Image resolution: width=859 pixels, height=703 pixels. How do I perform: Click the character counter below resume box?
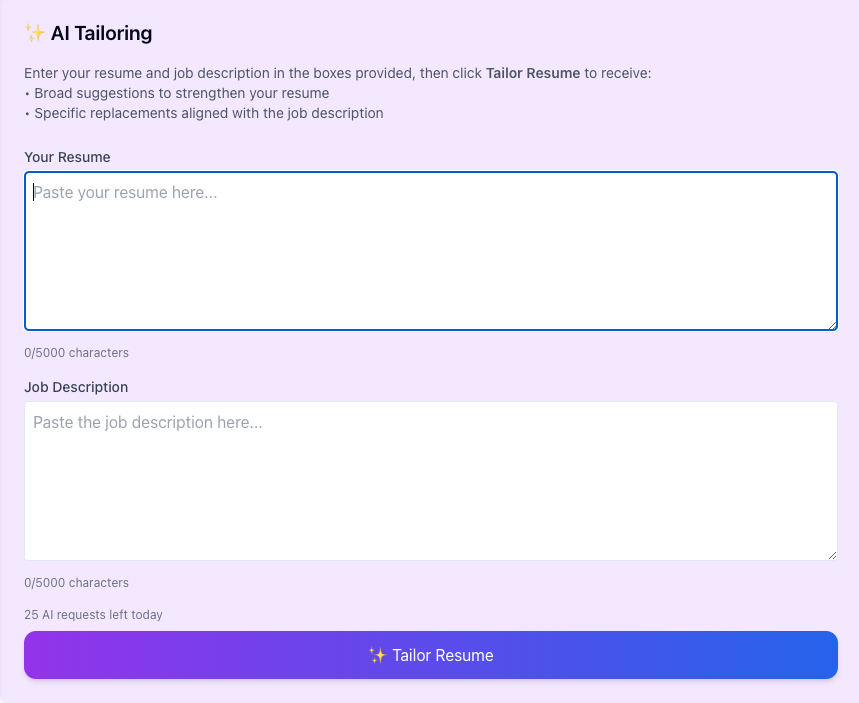click(76, 353)
